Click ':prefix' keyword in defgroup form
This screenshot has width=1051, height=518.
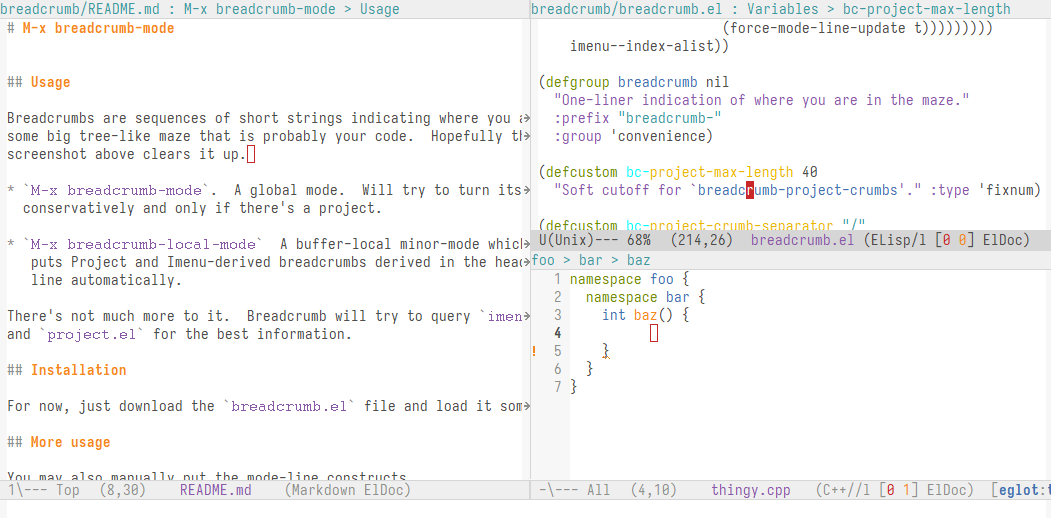click(x=582, y=119)
